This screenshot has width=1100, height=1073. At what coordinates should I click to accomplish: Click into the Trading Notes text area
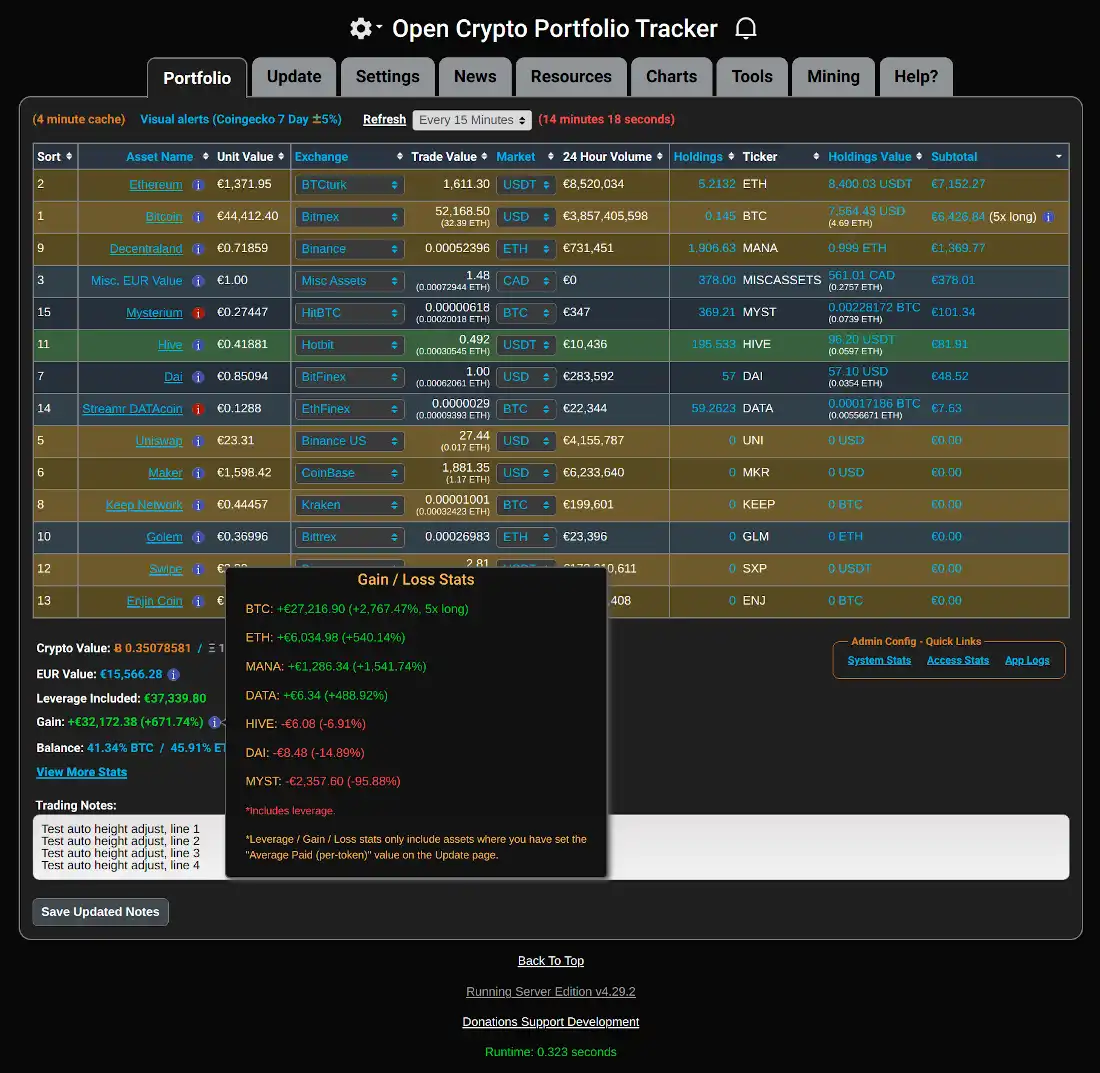click(x=551, y=847)
